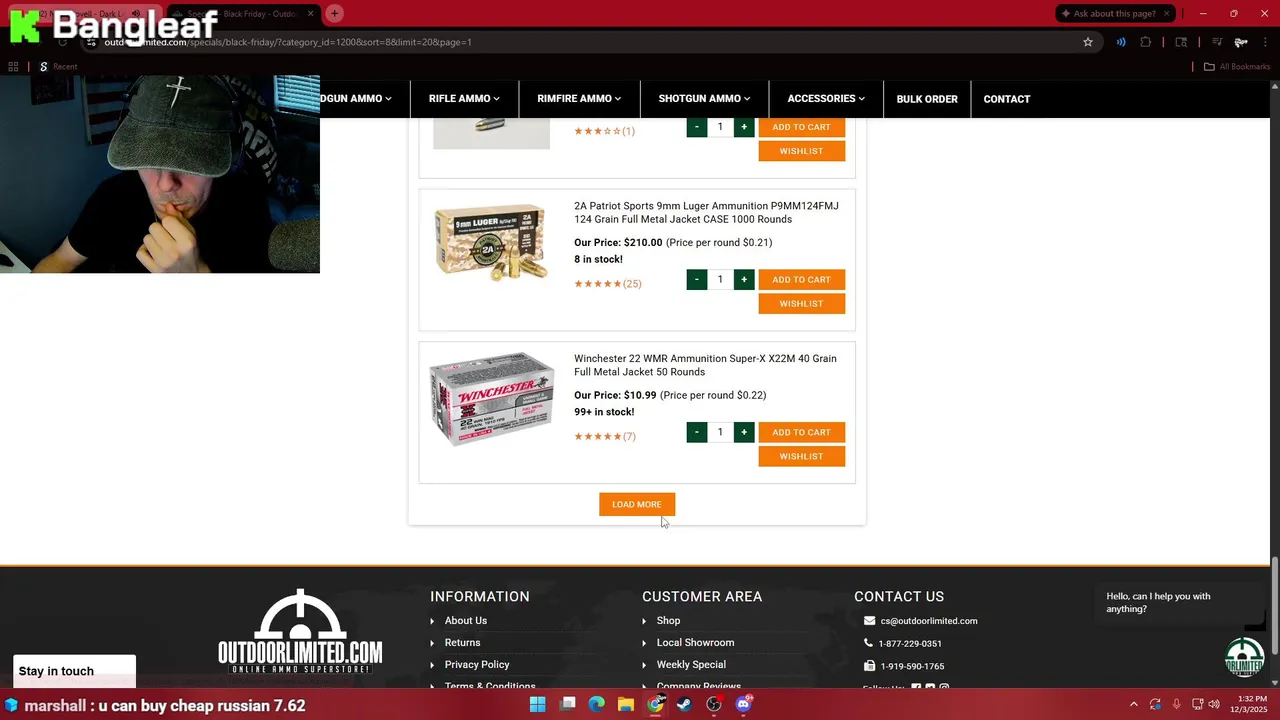Click quantity field for Winchester 22 WMR
The height and width of the screenshot is (720, 1280).
720,433
